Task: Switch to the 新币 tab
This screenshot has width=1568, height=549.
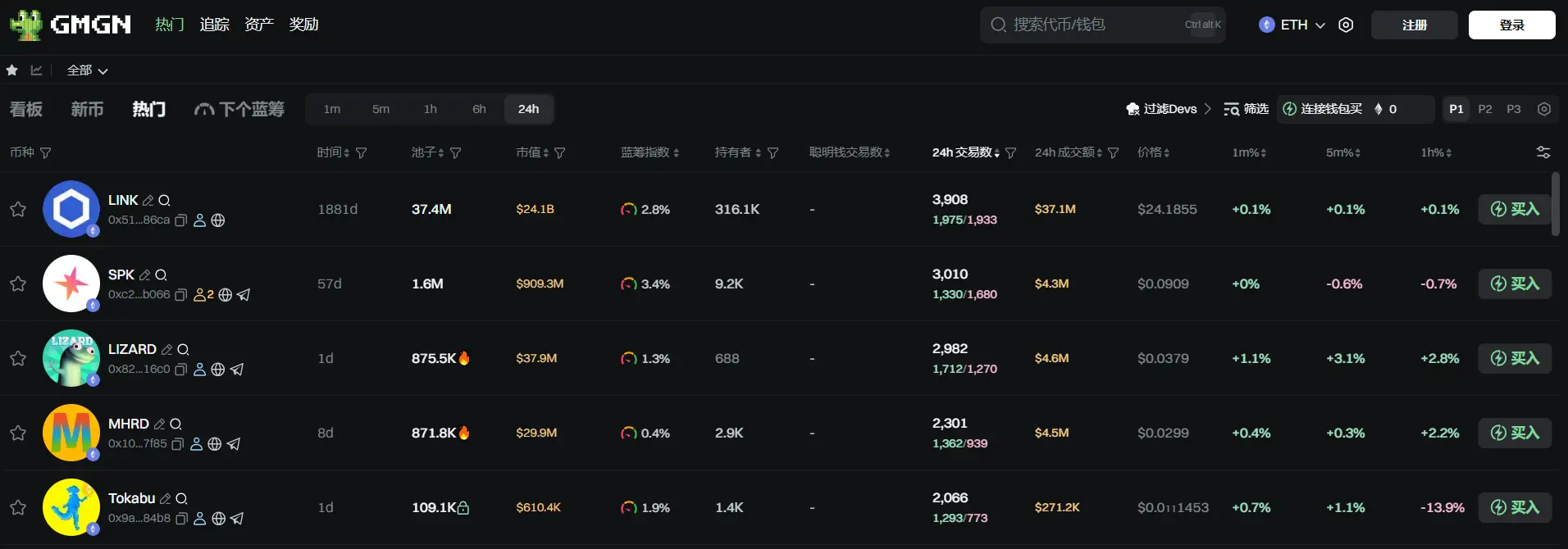Action: coord(87,109)
